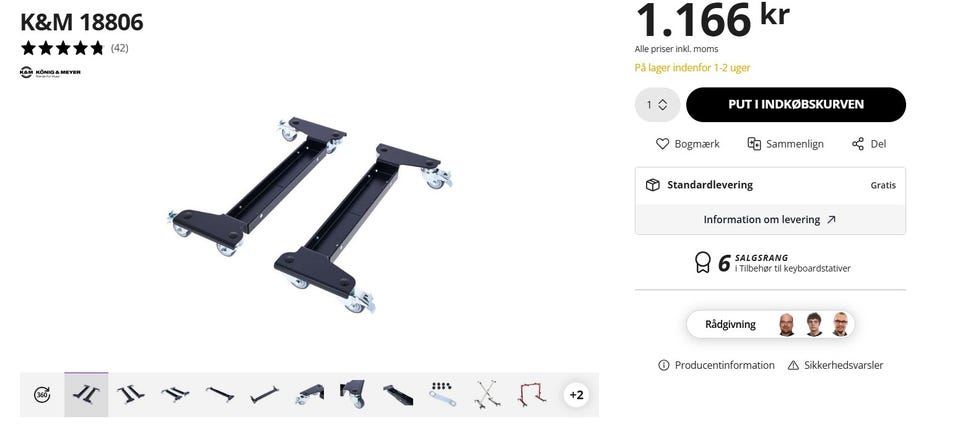960x424 pixels.
Task: Open the Rådgivning advisors button
Action: (x=770, y=324)
